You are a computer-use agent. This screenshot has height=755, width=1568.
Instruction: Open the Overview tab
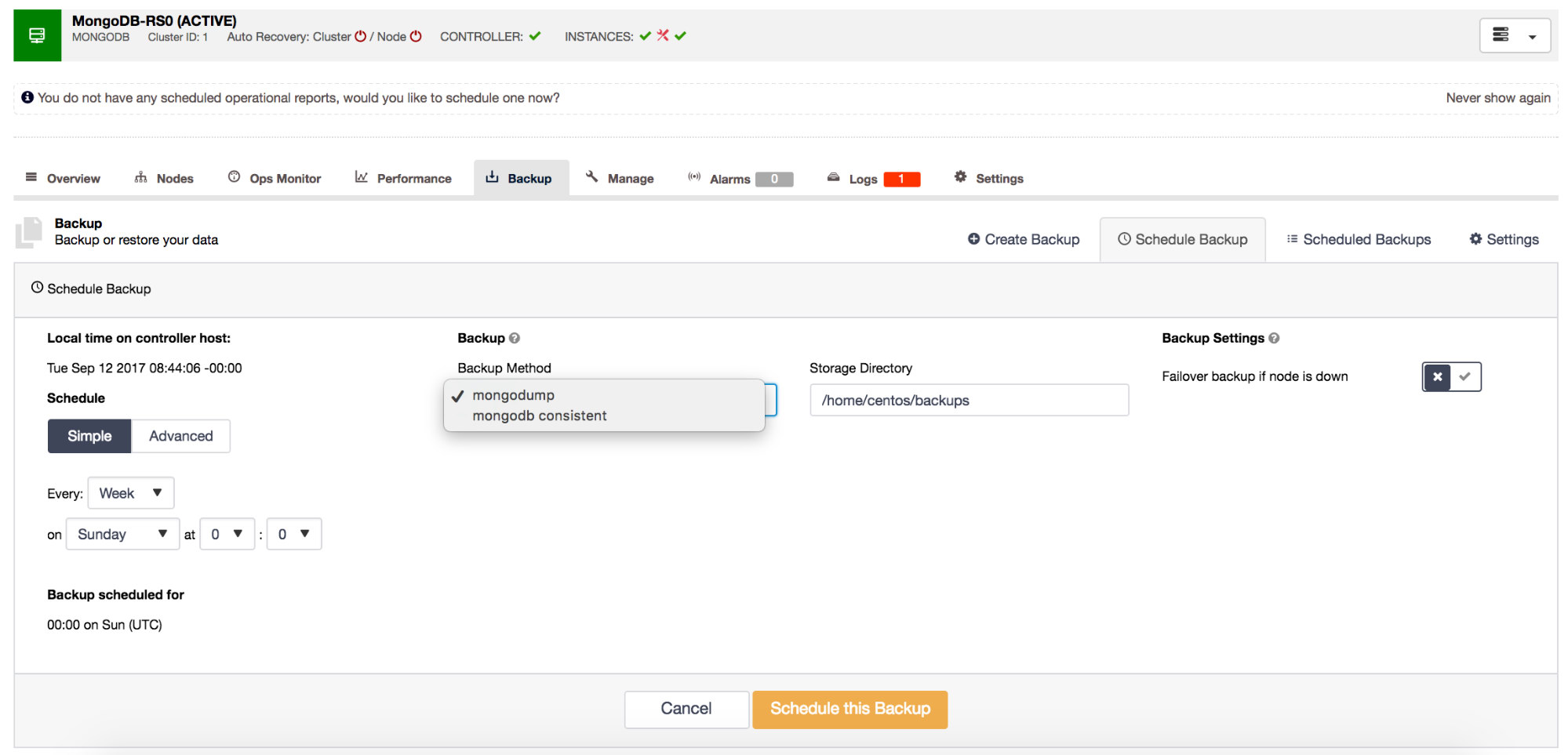point(63,178)
